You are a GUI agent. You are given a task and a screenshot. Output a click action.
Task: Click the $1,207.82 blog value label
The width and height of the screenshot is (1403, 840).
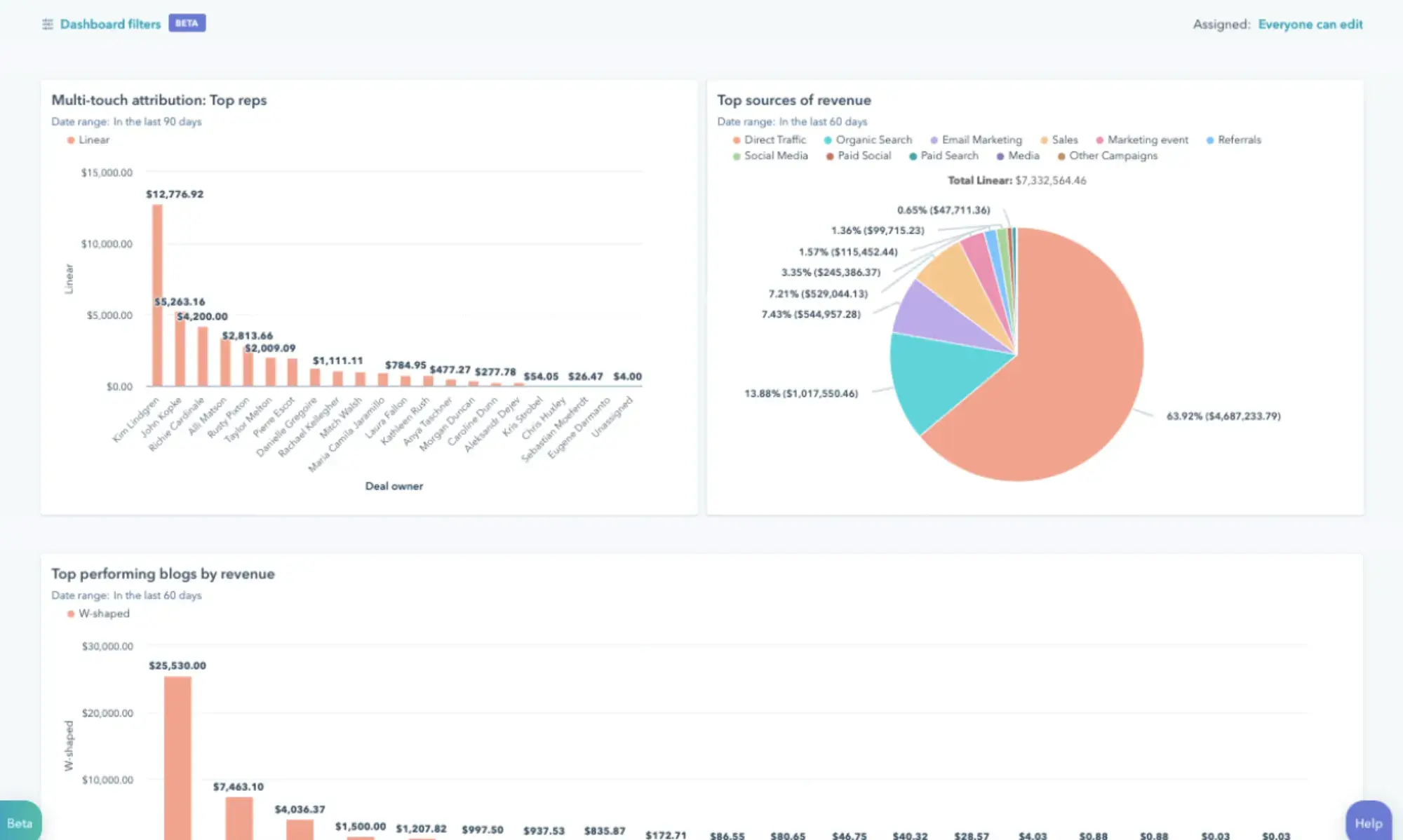tap(421, 829)
